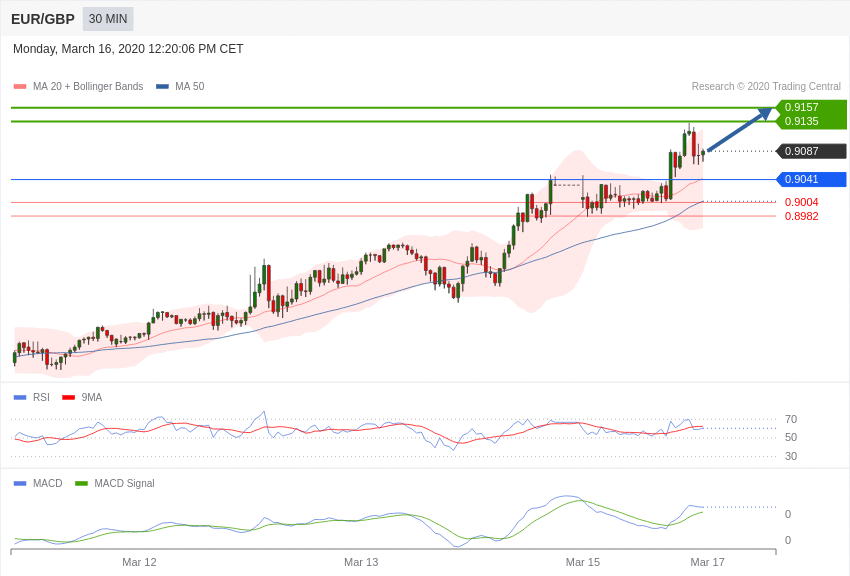Screen dimensions: 850x576
Task: Click the Research © 2020 Trading Central credit
Action: (766, 86)
